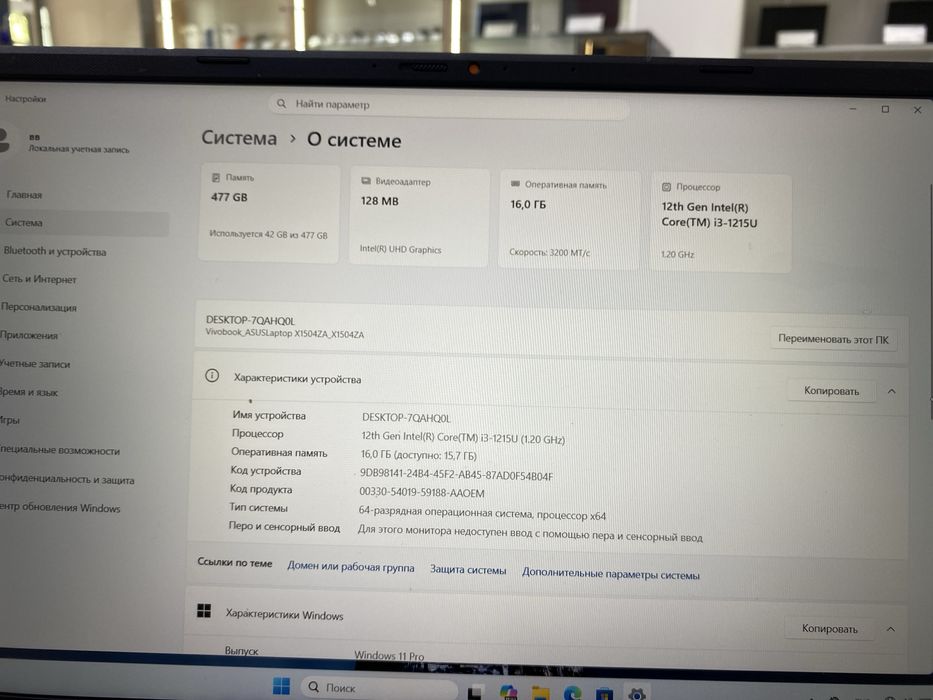This screenshot has height=700, width=933.
Task: Click the Оперативная память icon
Action: 515,184
